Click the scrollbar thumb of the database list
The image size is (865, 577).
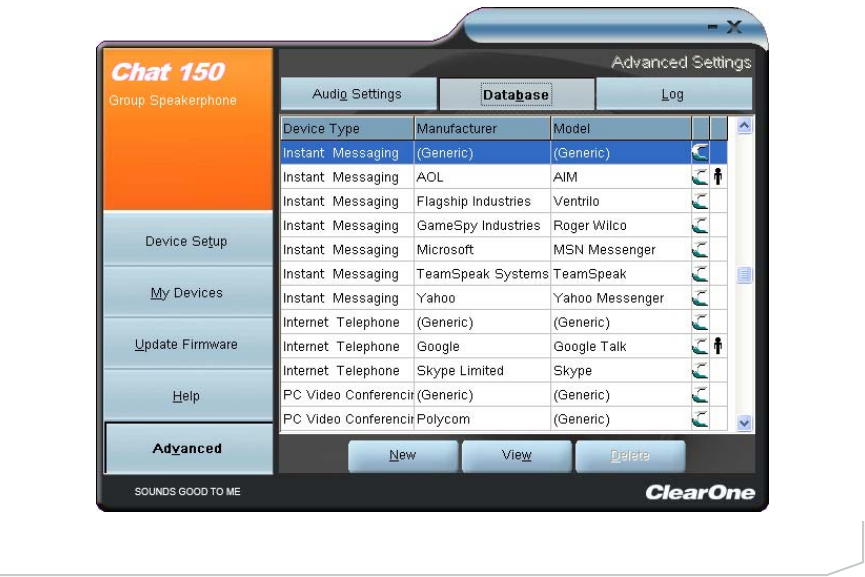(x=744, y=274)
